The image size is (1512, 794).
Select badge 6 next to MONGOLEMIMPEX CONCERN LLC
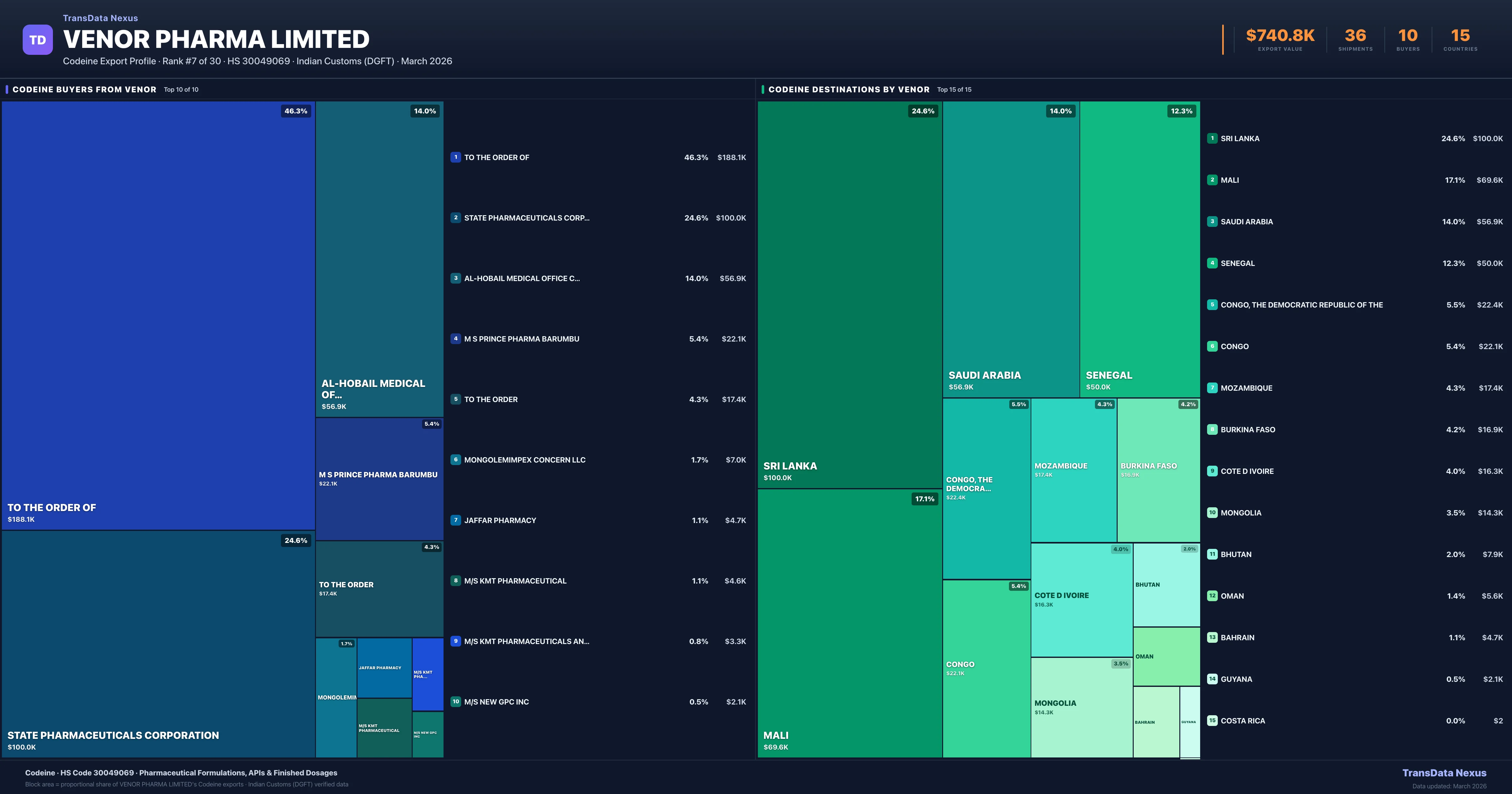(456, 460)
